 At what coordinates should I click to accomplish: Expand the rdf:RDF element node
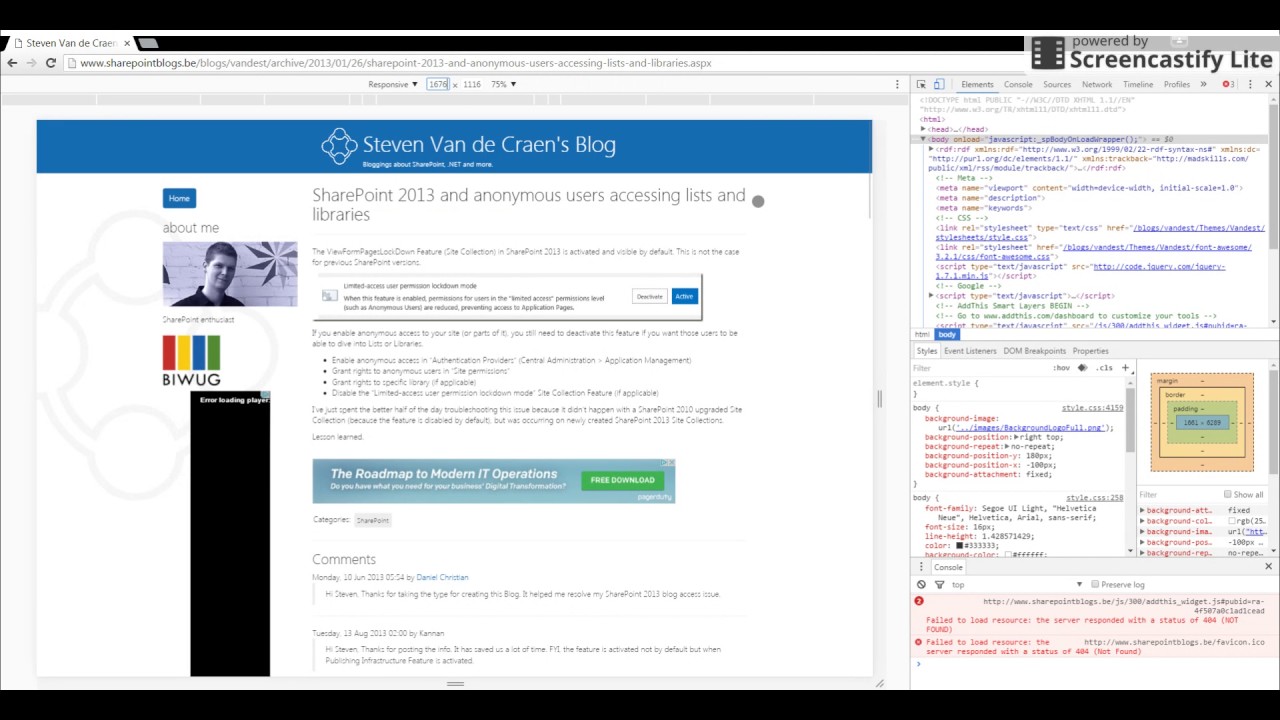pyautogui.click(x=931, y=149)
